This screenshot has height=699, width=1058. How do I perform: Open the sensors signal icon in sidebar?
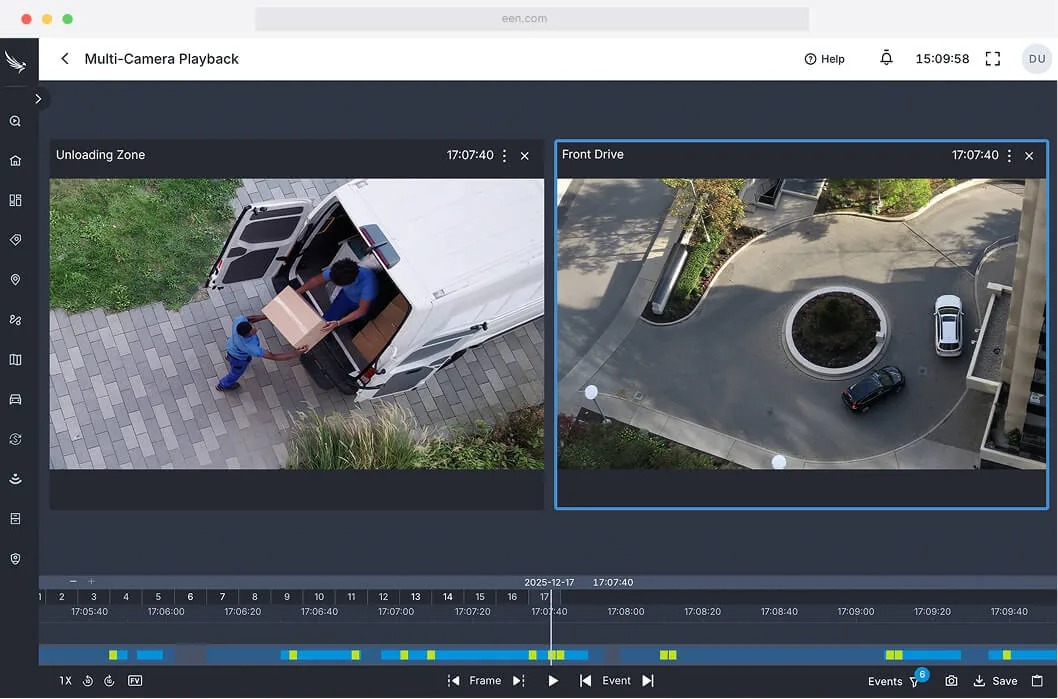click(x=16, y=479)
